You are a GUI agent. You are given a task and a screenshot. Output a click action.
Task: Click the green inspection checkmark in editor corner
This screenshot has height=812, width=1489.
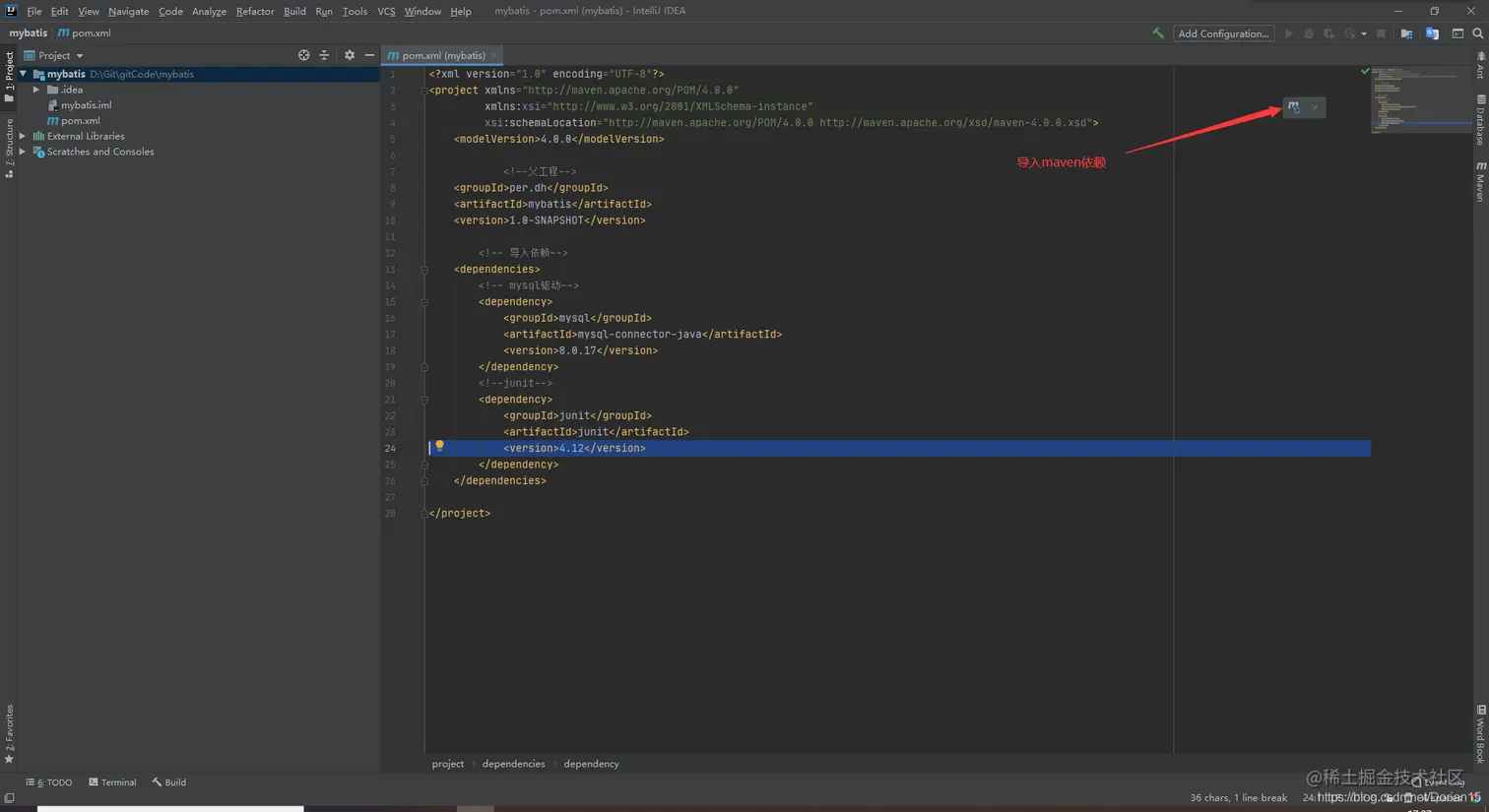pos(1365,71)
